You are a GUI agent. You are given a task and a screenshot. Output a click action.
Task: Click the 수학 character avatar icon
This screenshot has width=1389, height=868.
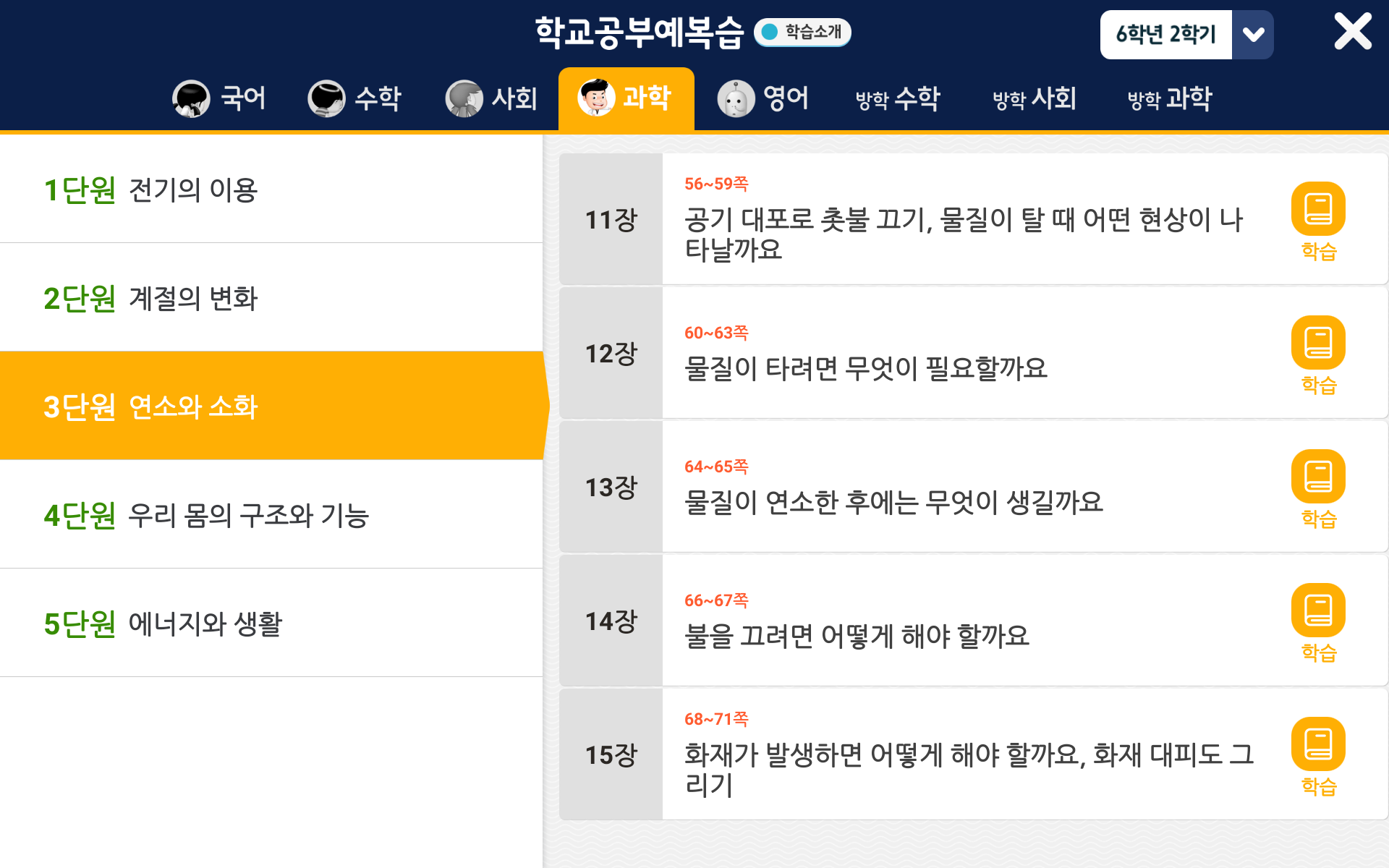(x=326, y=98)
